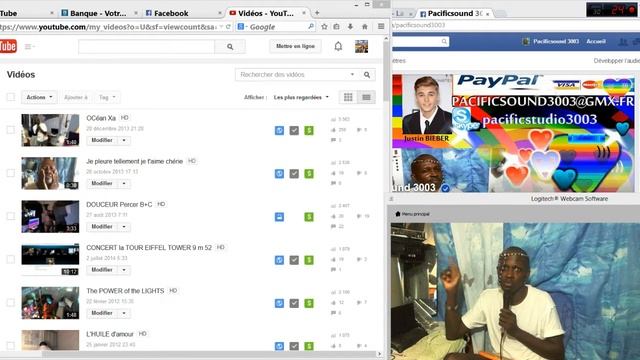Go to the browser home icon
Screen dimensions: 640x360
point(364,27)
